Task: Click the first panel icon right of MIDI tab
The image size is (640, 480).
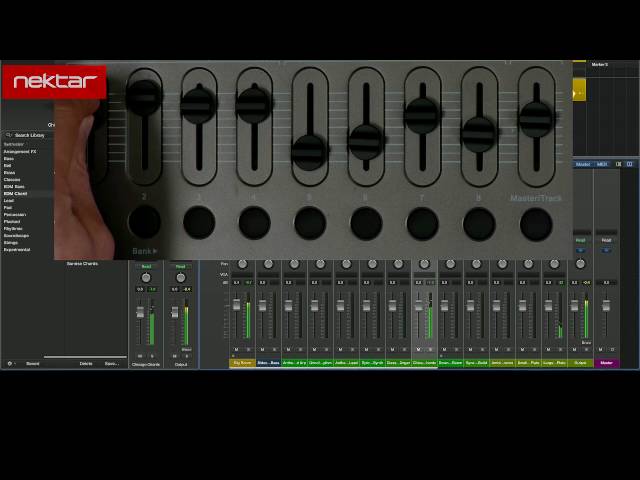Action: [x=618, y=164]
